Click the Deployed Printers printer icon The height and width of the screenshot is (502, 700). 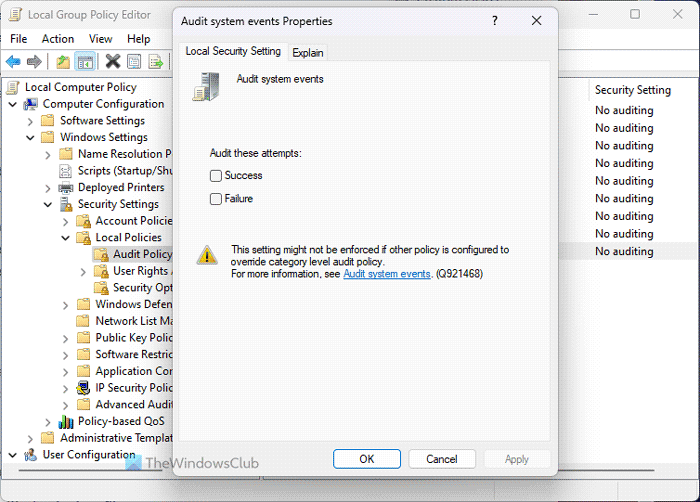tap(66, 187)
